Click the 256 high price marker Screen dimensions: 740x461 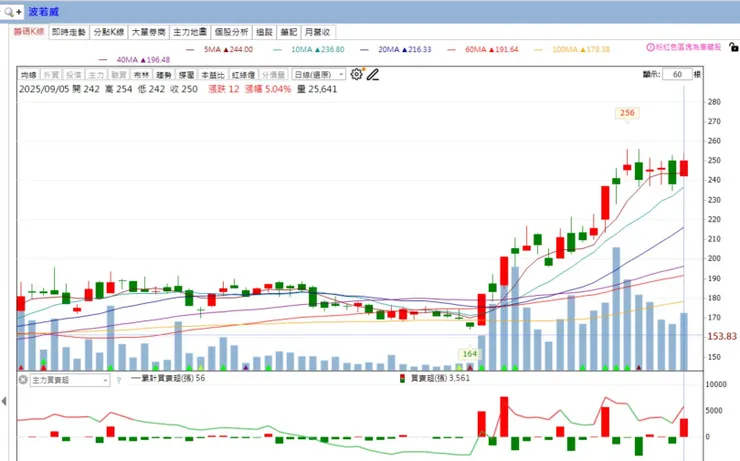[627, 113]
